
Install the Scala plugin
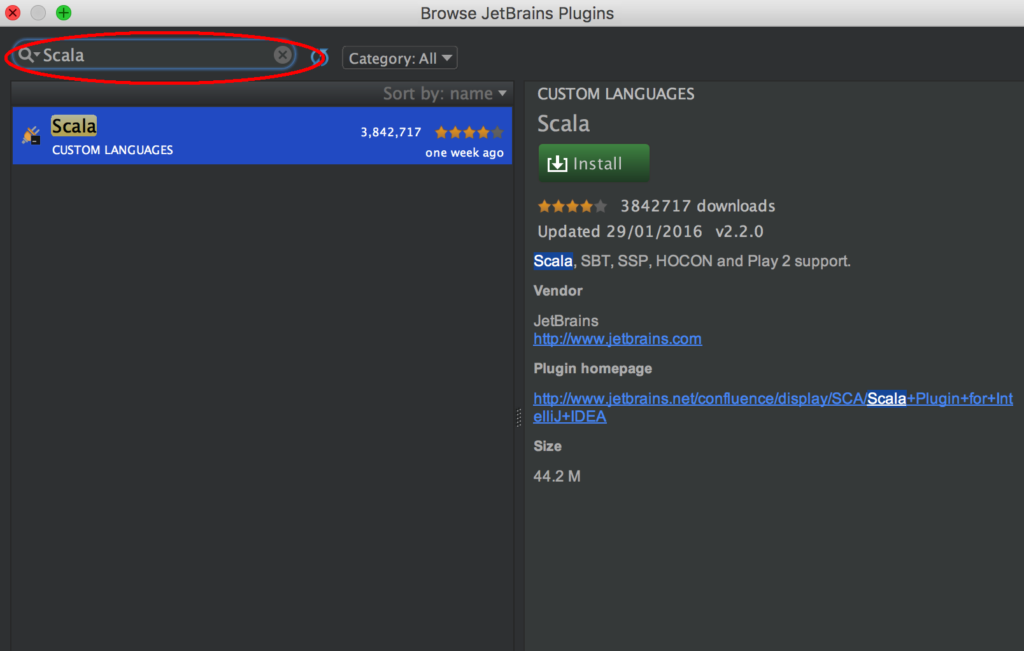pyautogui.click(x=594, y=164)
